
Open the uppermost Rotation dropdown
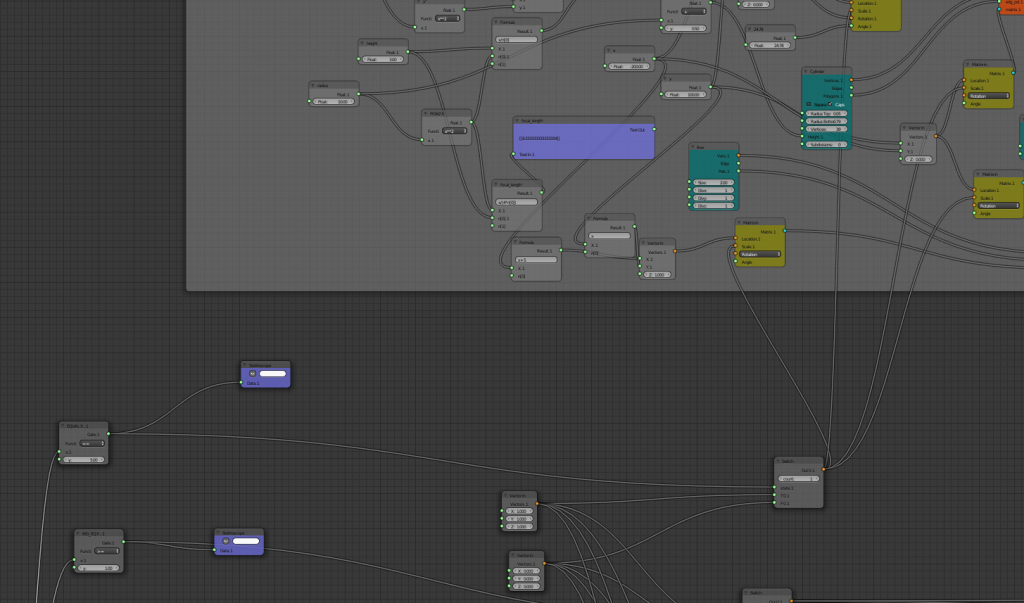[989, 96]
